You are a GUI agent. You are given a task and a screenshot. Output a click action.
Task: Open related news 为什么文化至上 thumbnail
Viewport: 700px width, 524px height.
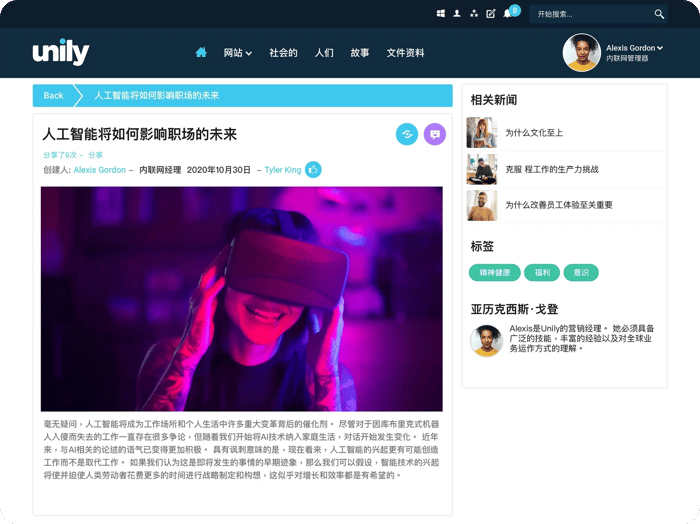[x=482, y=133]
